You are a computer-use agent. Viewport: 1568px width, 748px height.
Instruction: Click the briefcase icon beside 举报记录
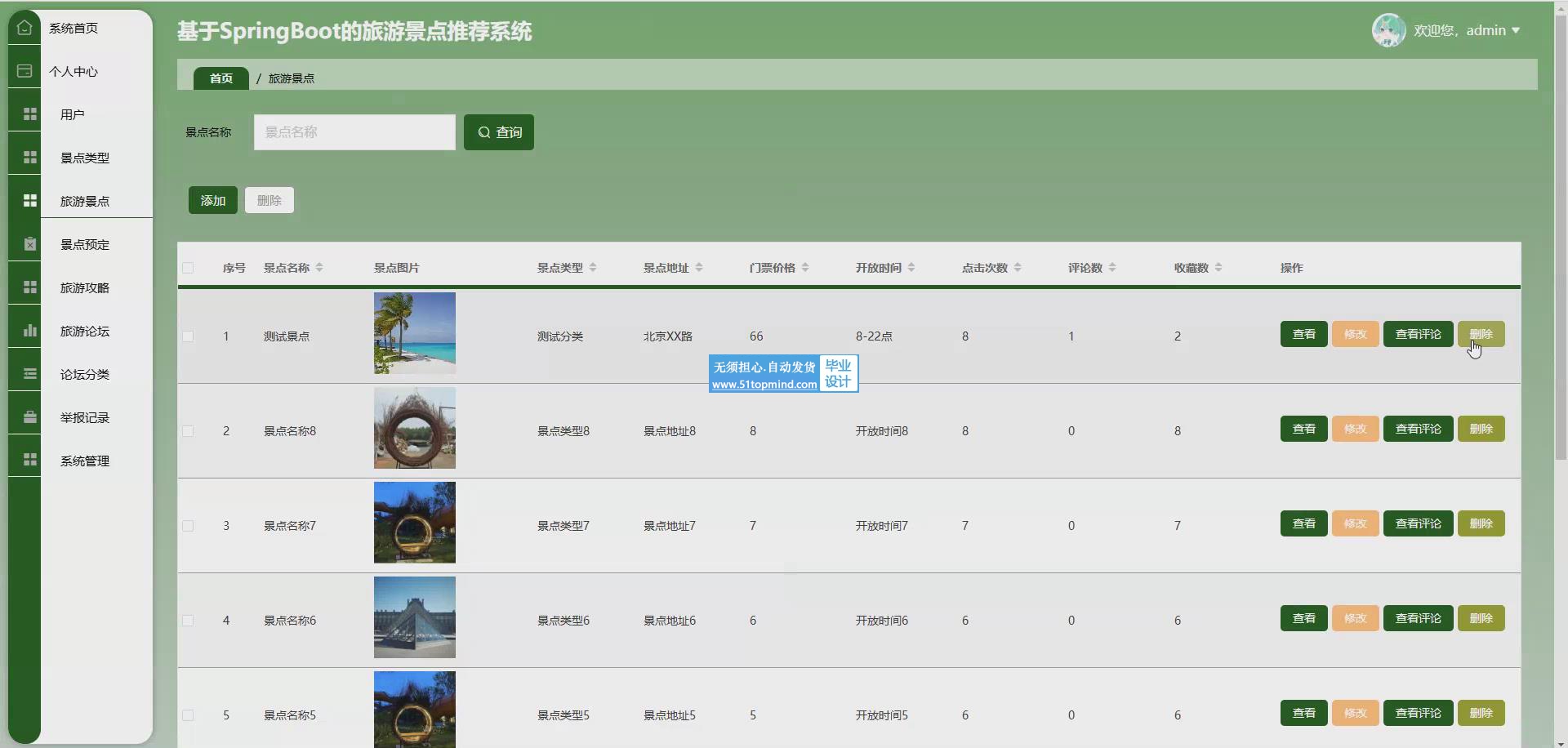click(x=30, y=417)
